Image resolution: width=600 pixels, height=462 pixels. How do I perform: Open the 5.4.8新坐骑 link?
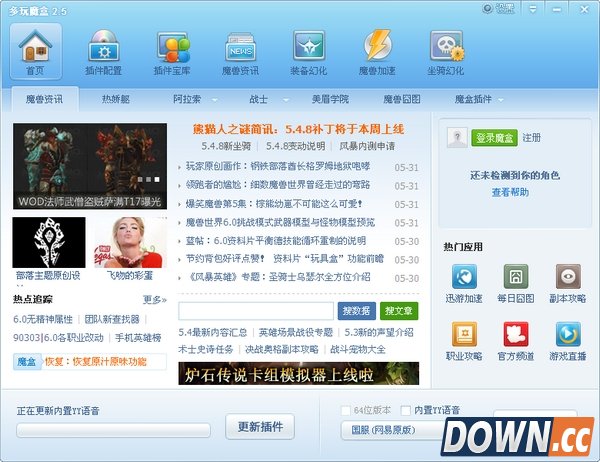226,146
